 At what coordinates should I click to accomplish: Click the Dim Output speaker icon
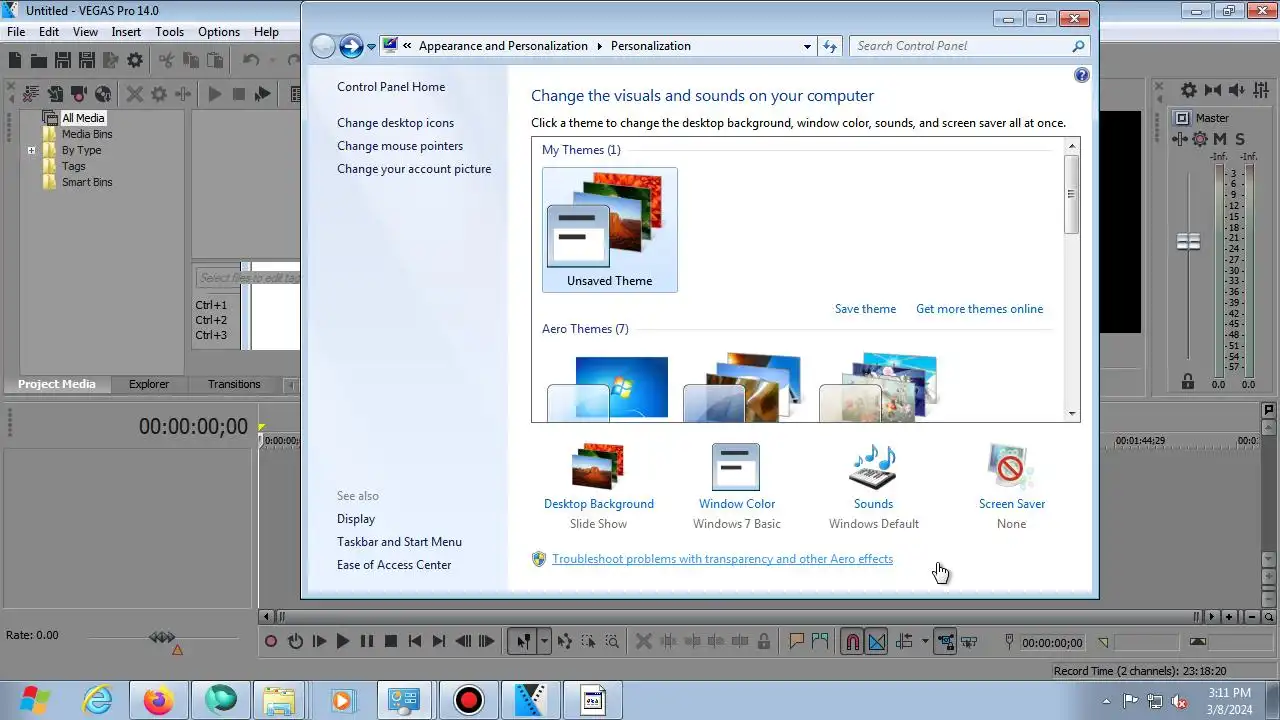coord(1237,90)
